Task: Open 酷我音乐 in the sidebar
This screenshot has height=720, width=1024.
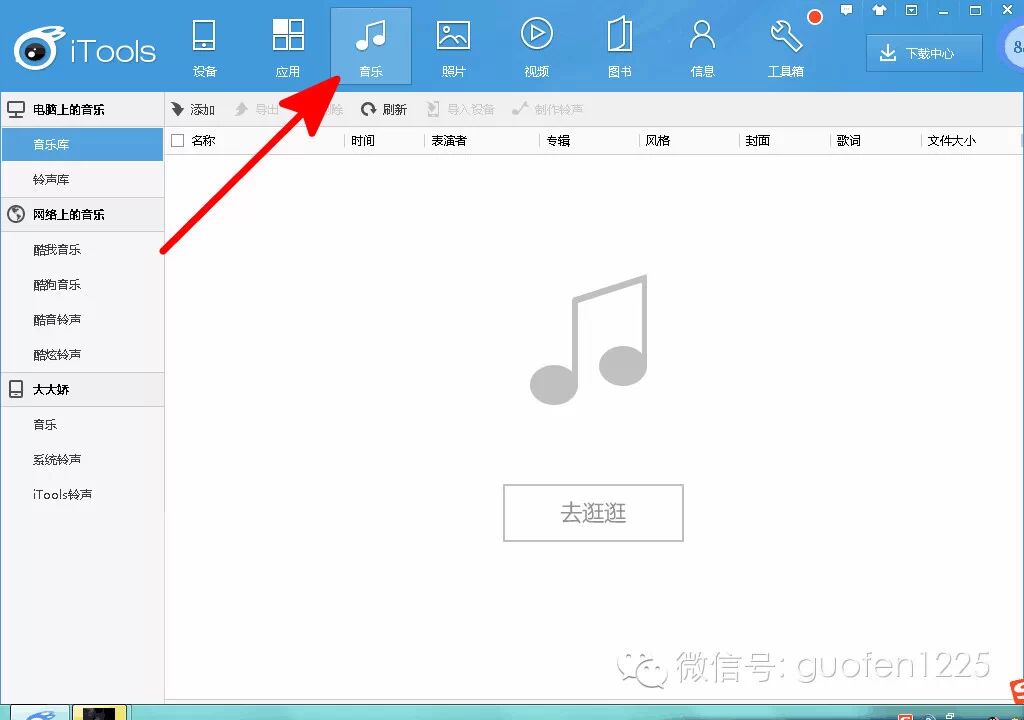Action: pyautogui.click(x=82, y=250)
